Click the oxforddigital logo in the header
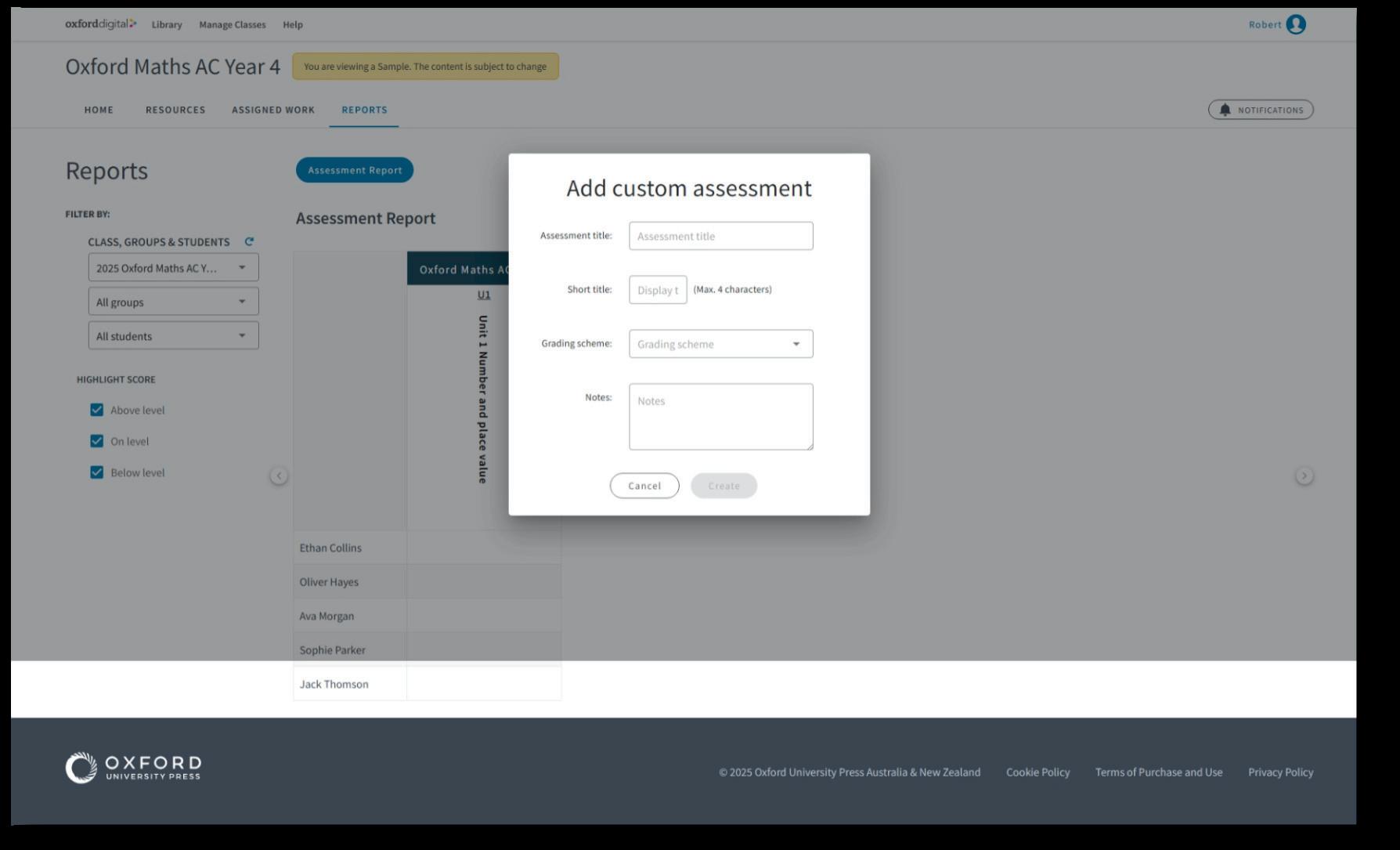The image size is (1400, 850). tap(101, 24)
